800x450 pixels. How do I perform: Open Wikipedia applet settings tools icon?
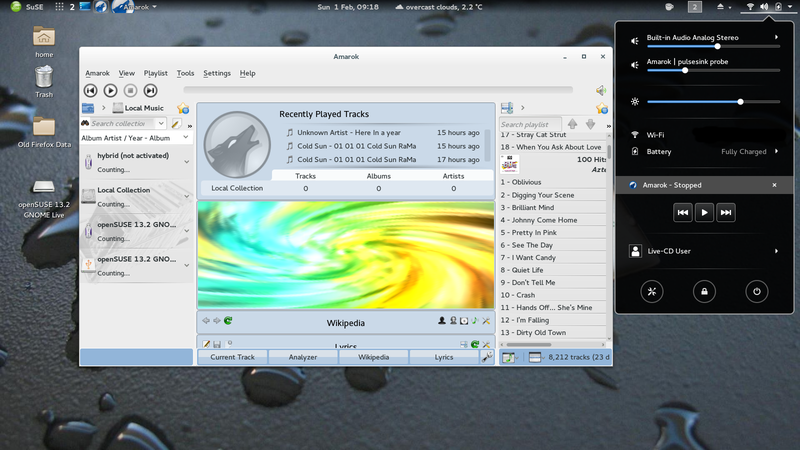pos(486,320)
